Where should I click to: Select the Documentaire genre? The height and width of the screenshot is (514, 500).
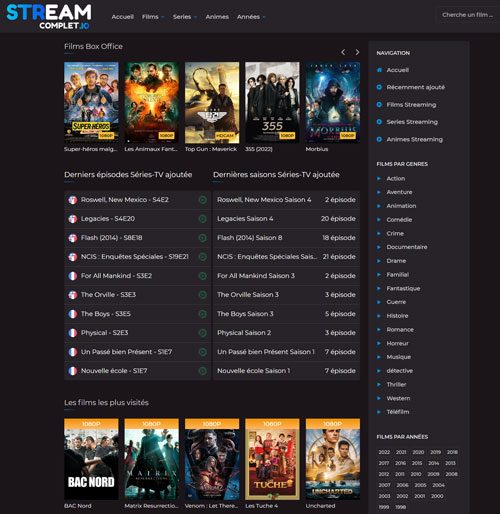point(407,247)
